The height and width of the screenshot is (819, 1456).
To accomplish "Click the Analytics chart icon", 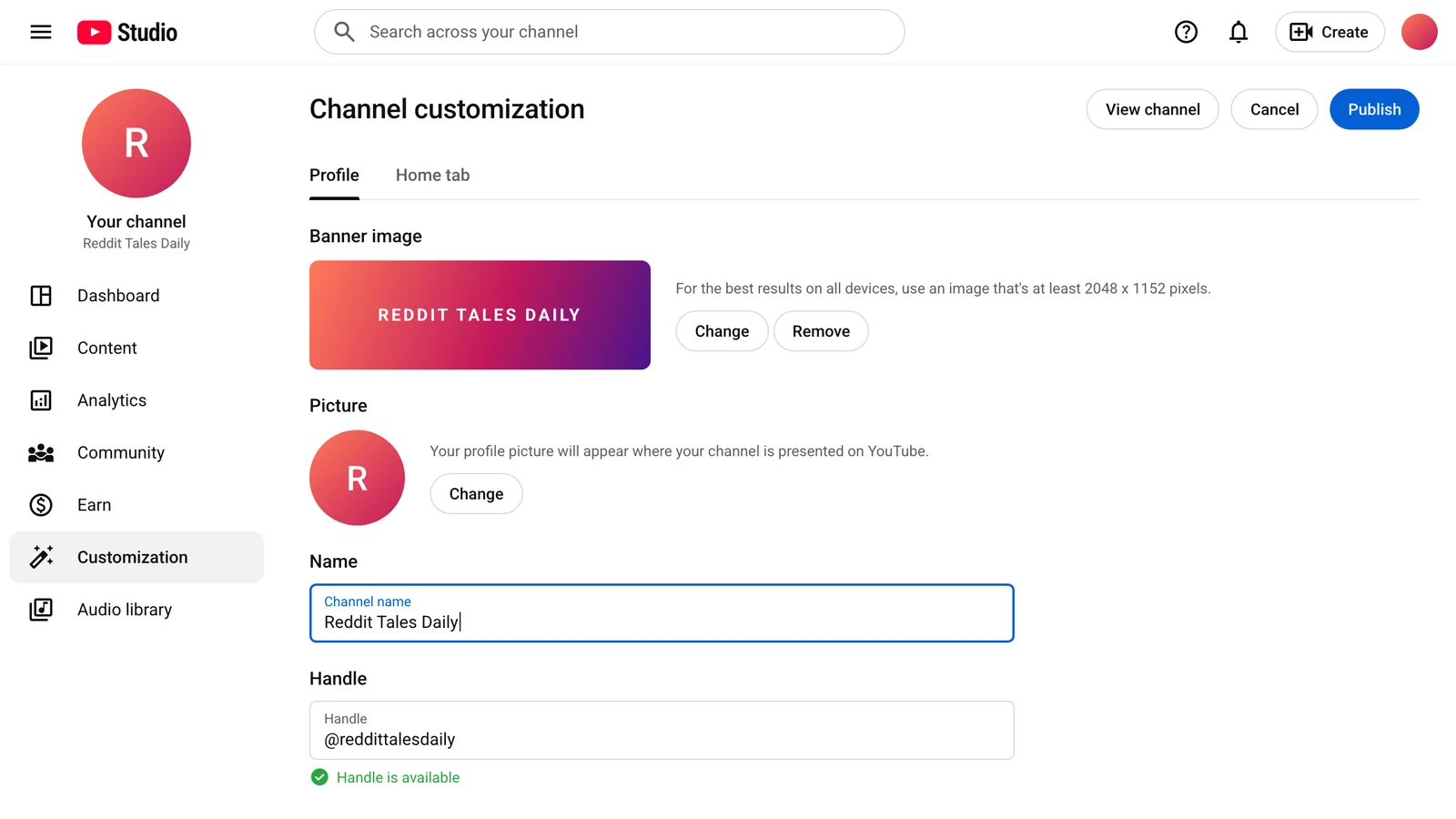I will [41, 400].
